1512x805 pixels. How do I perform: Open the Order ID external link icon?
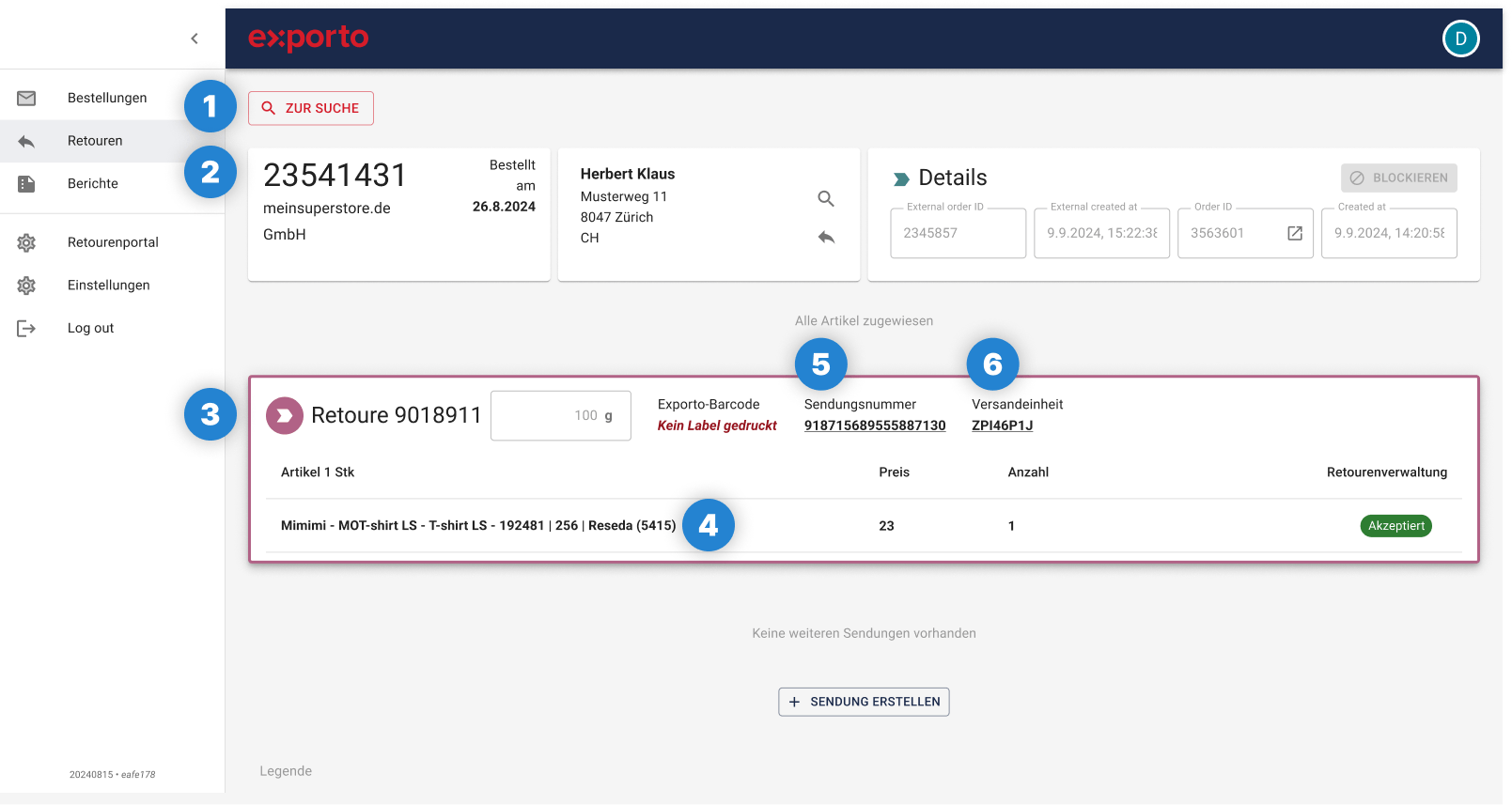[1295, 233]
